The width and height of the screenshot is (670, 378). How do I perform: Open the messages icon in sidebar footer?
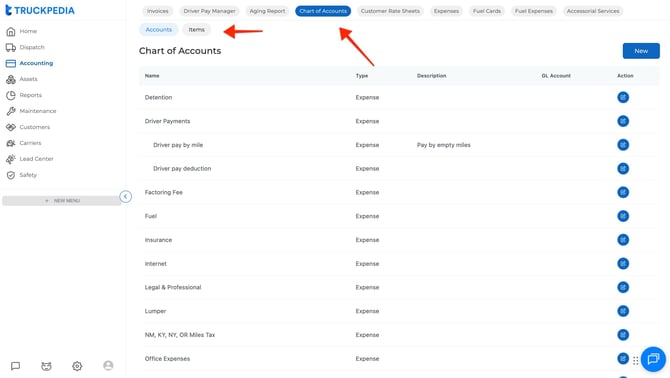click(15, 366)
